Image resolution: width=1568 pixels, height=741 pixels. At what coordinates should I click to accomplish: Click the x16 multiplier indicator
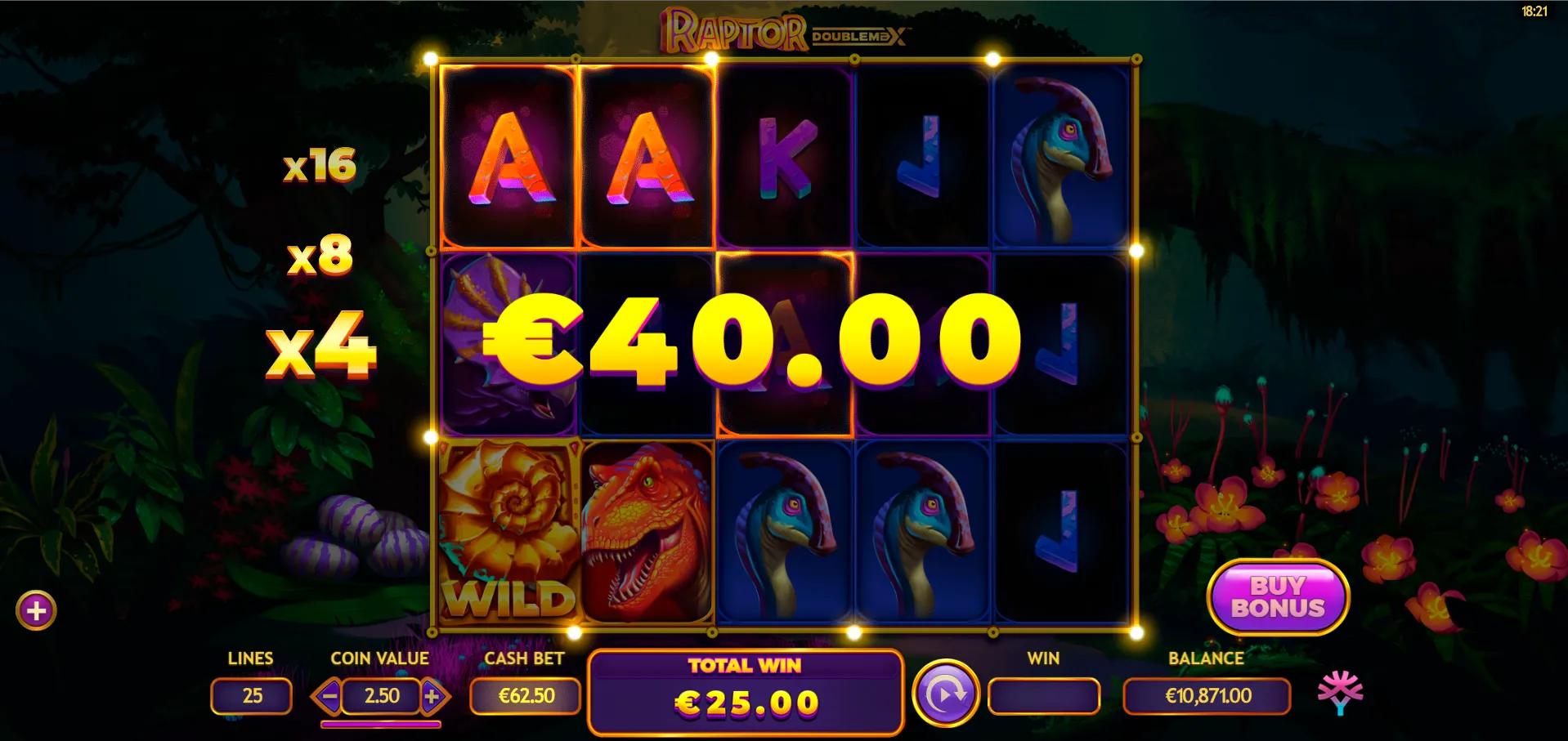[x=320, y=165]
